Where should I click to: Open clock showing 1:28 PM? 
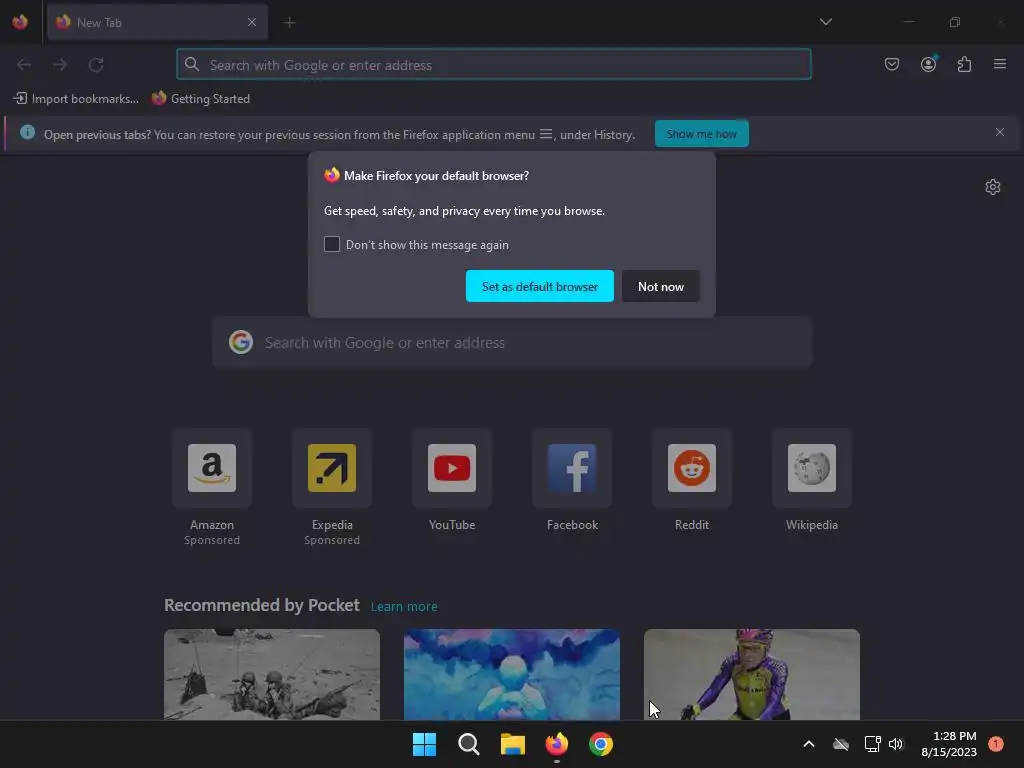[x=949, y=744]
